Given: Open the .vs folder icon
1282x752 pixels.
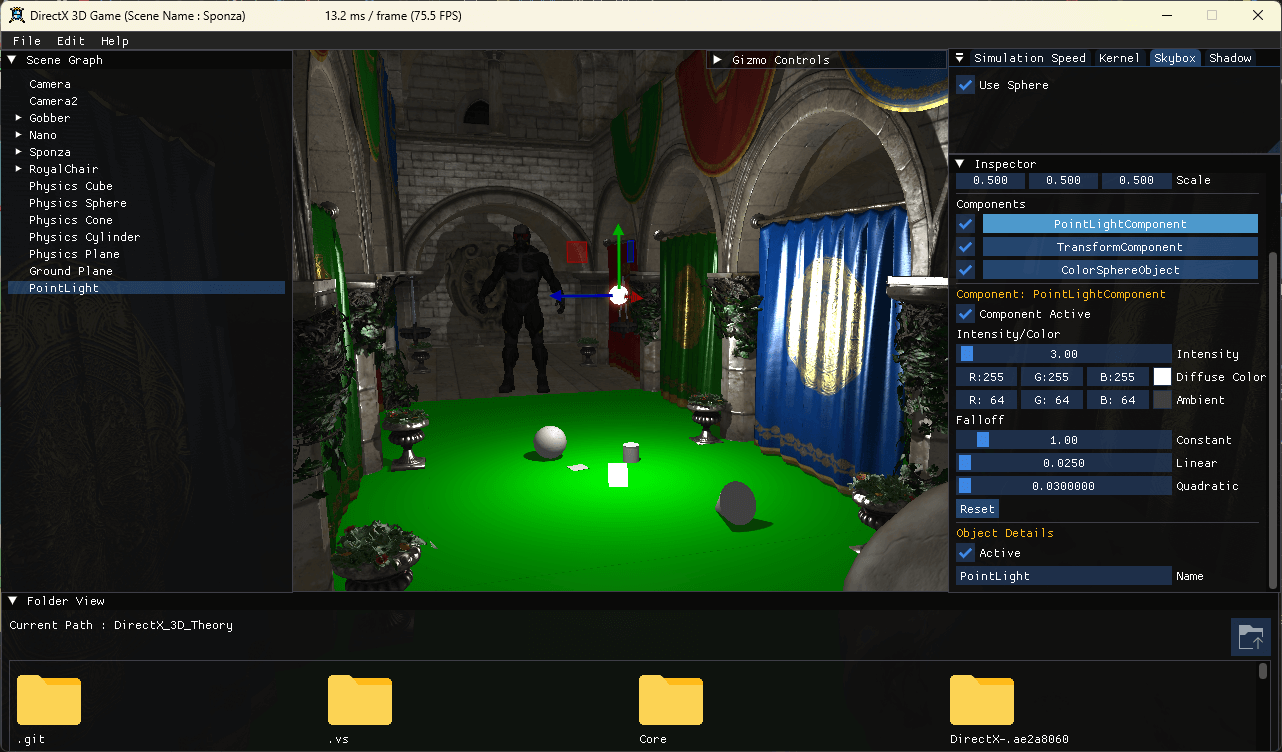Looking at the screenshot, I should click(x=360, y=700).
